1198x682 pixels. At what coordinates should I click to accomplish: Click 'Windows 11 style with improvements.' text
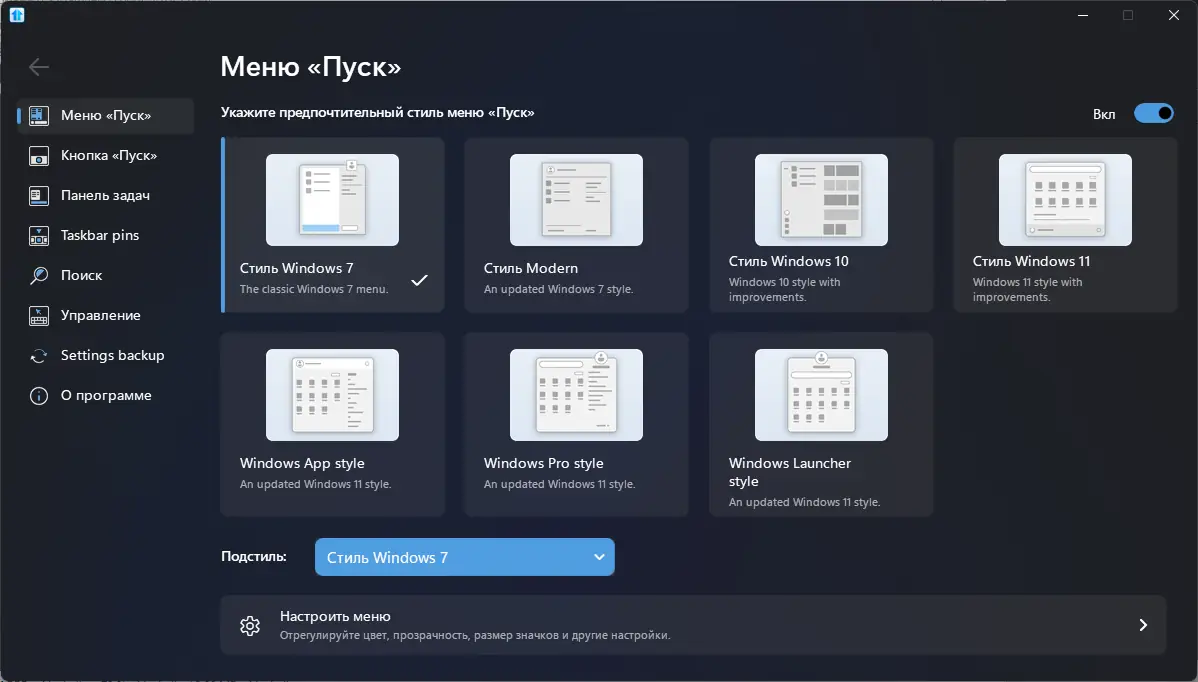point(1028,289)
